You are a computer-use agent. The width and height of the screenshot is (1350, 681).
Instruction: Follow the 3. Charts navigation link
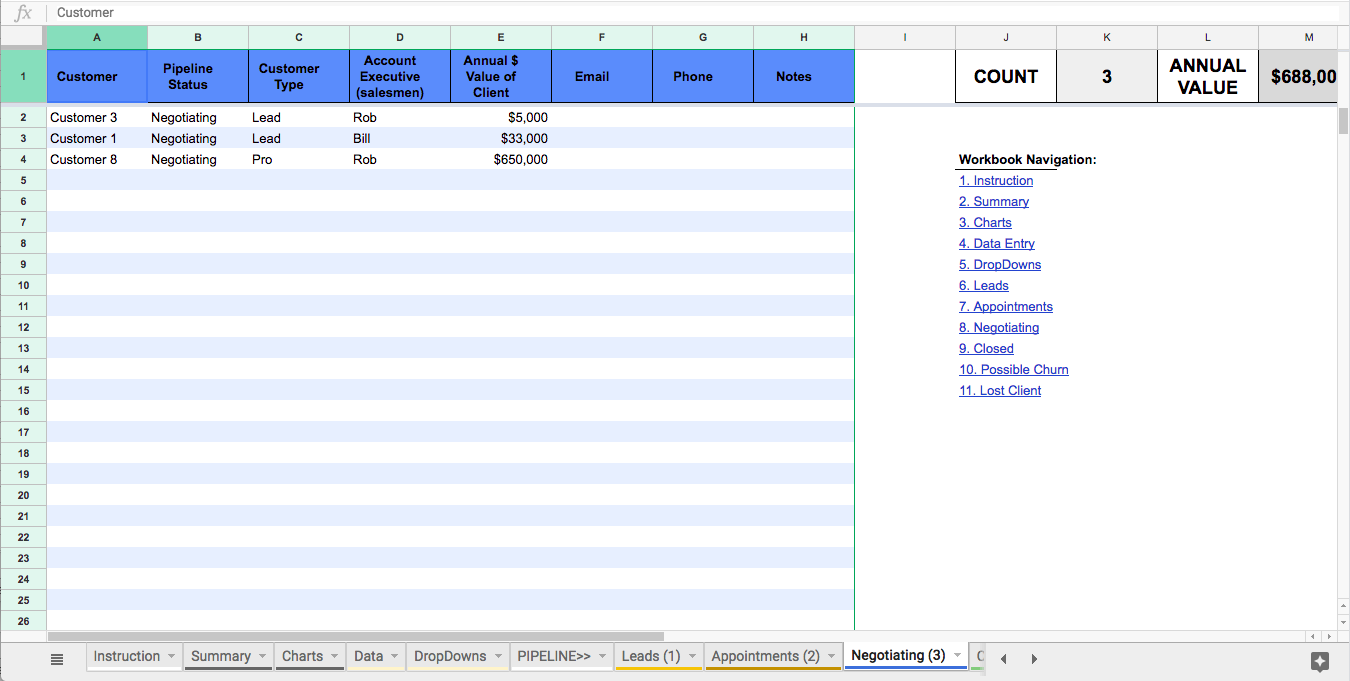[985, 223]
